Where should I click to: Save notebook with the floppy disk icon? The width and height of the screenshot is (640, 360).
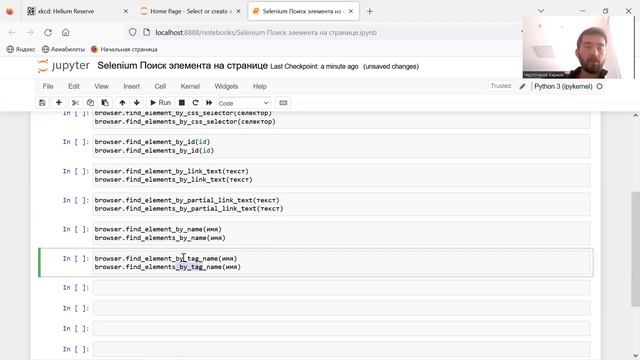pos(42,103)
